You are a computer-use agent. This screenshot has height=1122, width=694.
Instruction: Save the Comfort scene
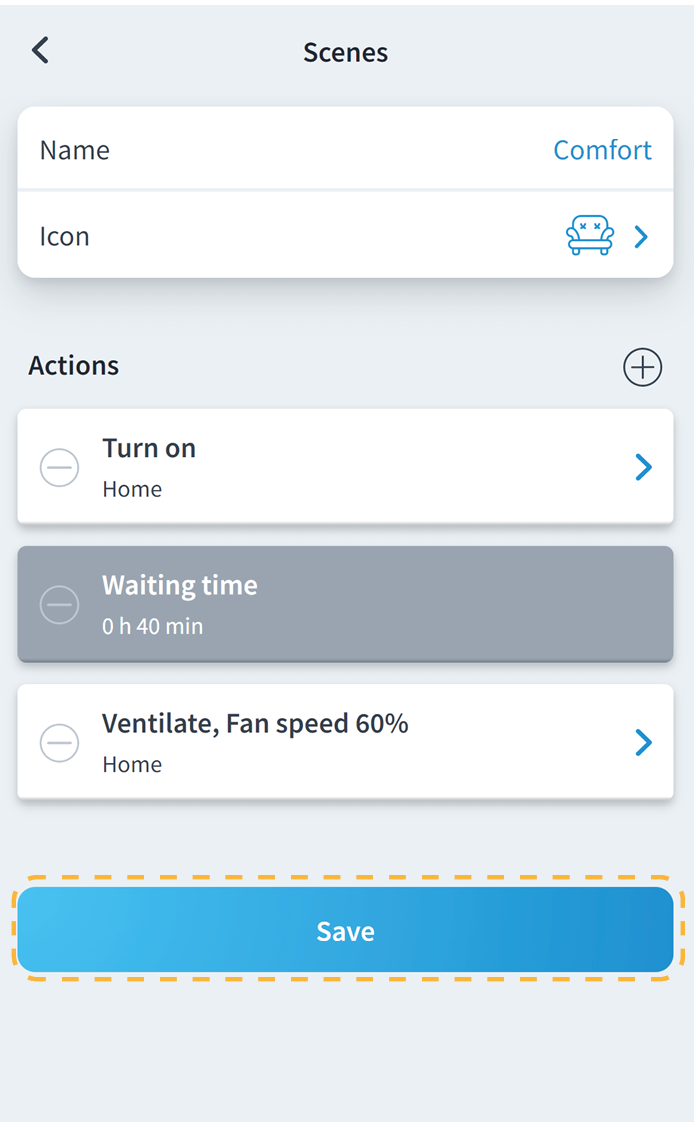pyautogui.click(x=345, y=930)
